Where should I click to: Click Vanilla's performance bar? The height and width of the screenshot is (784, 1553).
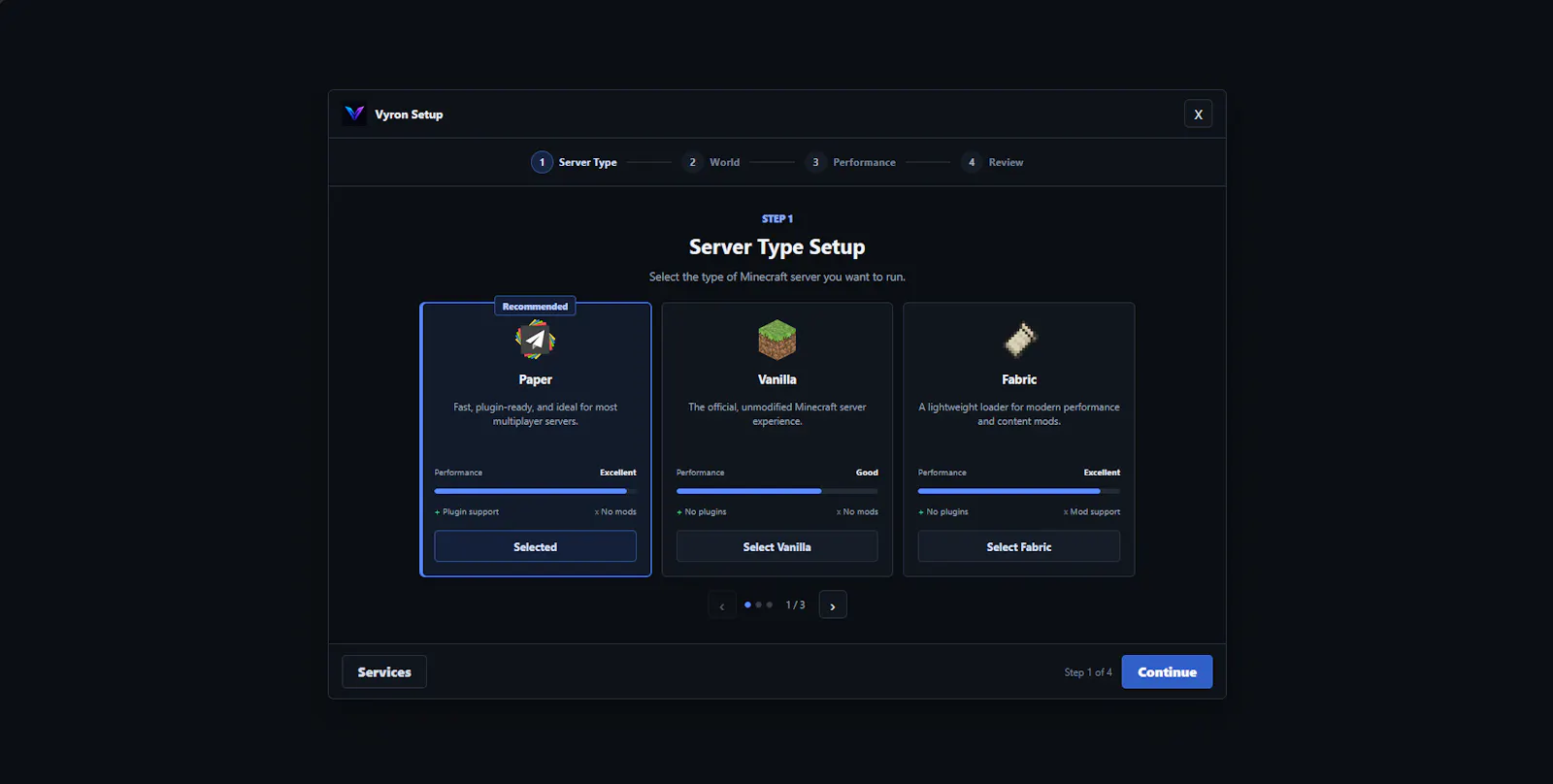pos(776,491)
